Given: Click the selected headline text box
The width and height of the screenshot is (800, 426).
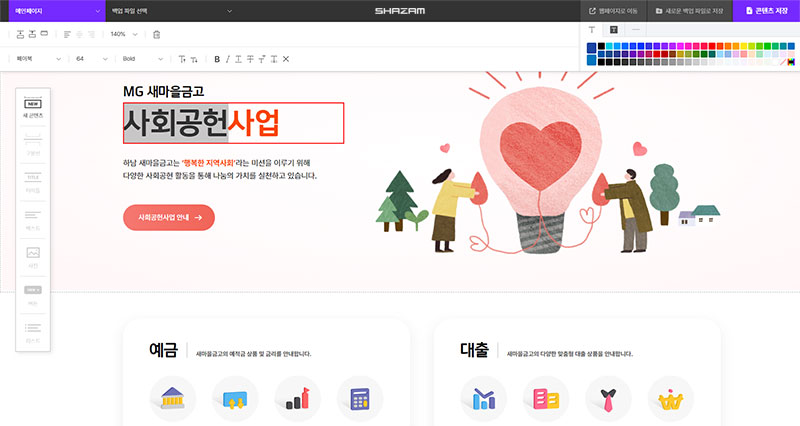Looking at the screenshot, I should click(234, 123).
